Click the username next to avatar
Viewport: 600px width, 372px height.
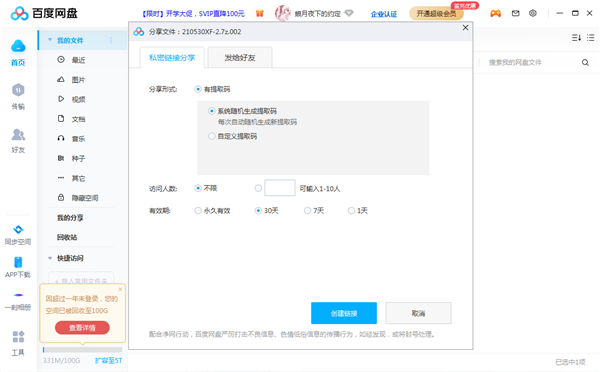[x=318, y=14]
